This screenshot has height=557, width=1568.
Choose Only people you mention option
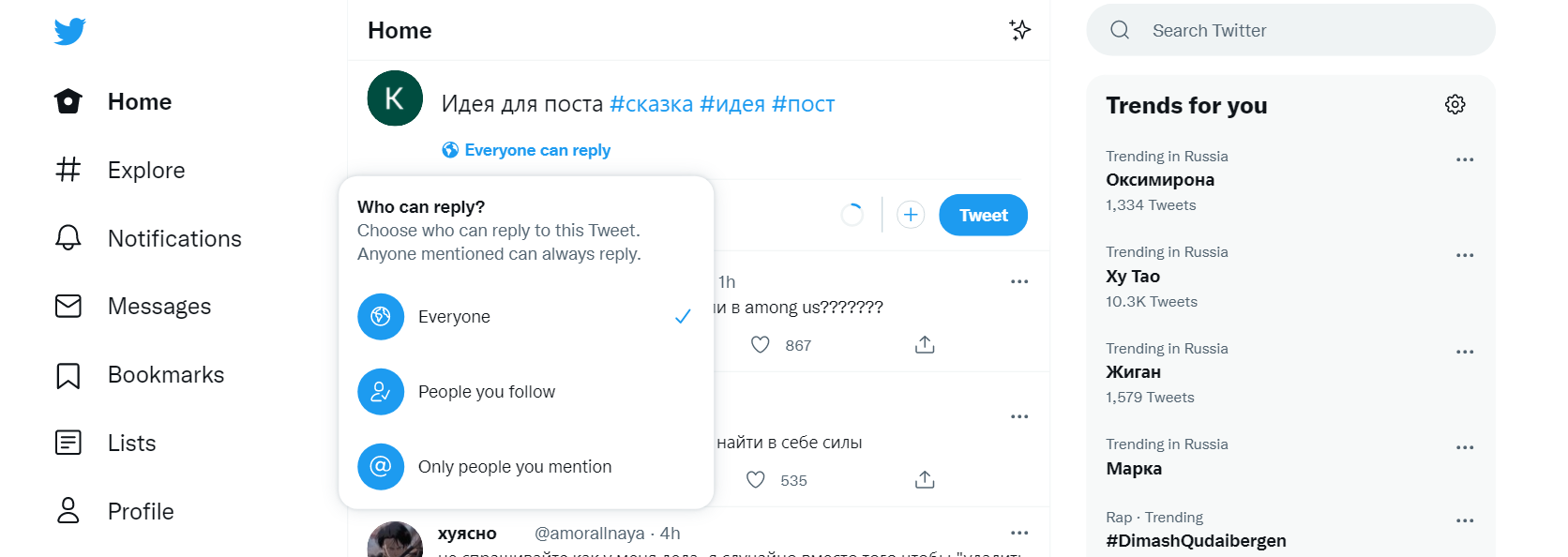[x=514, y=467]
